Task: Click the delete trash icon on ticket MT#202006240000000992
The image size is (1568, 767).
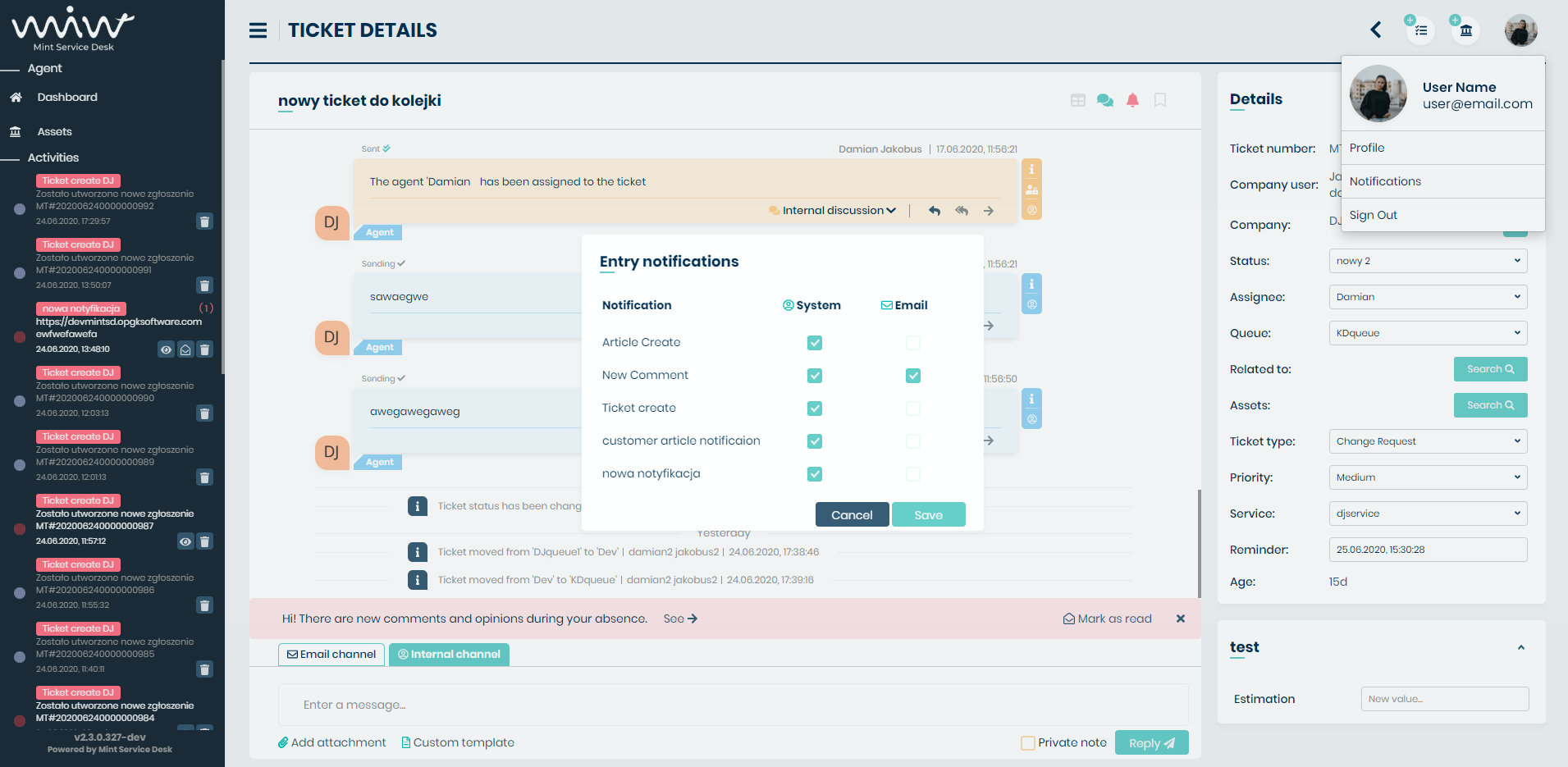Action: tap(204, 221)
